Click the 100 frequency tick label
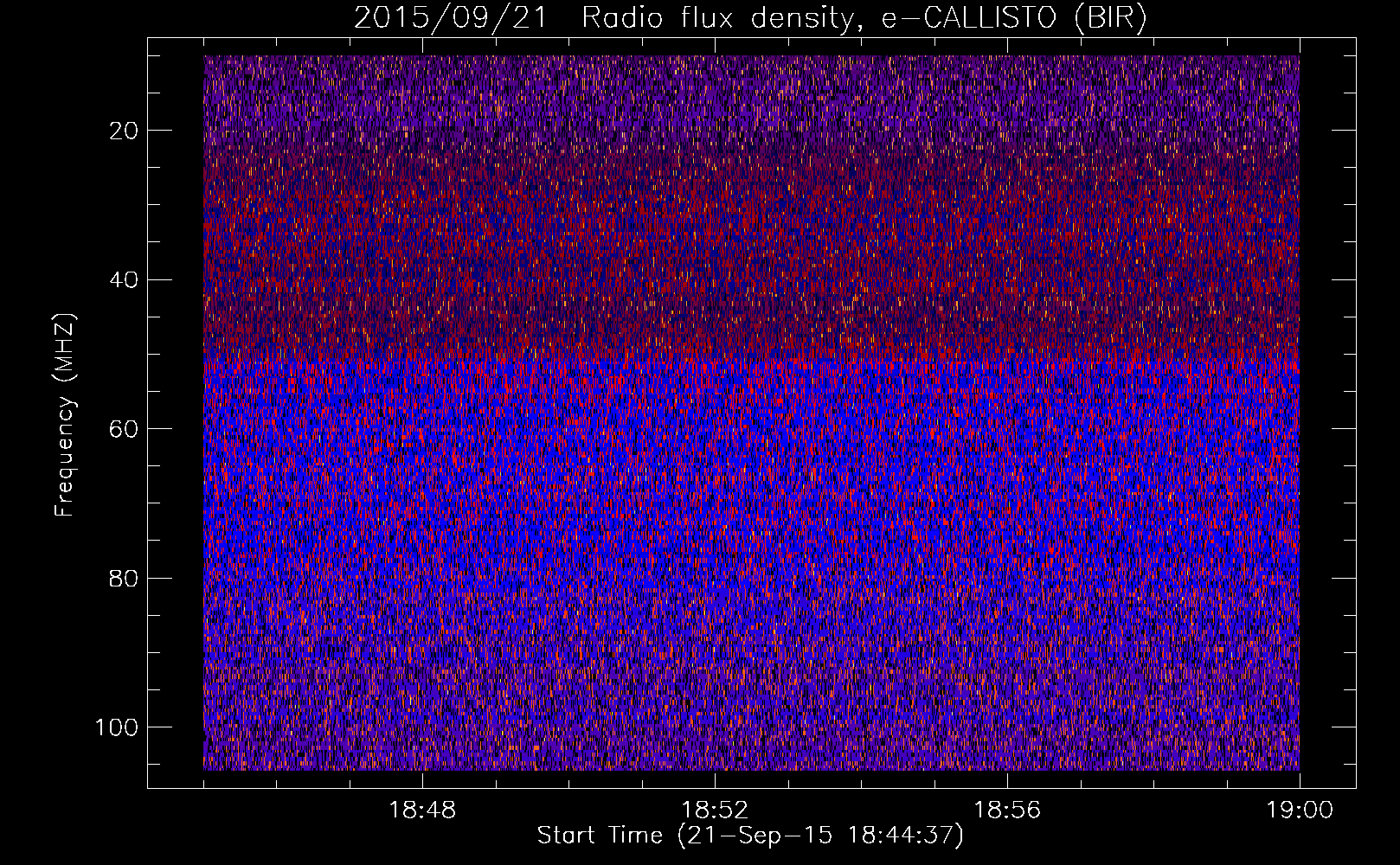This screenshot has height=865, width=1400. coord(117,727)
